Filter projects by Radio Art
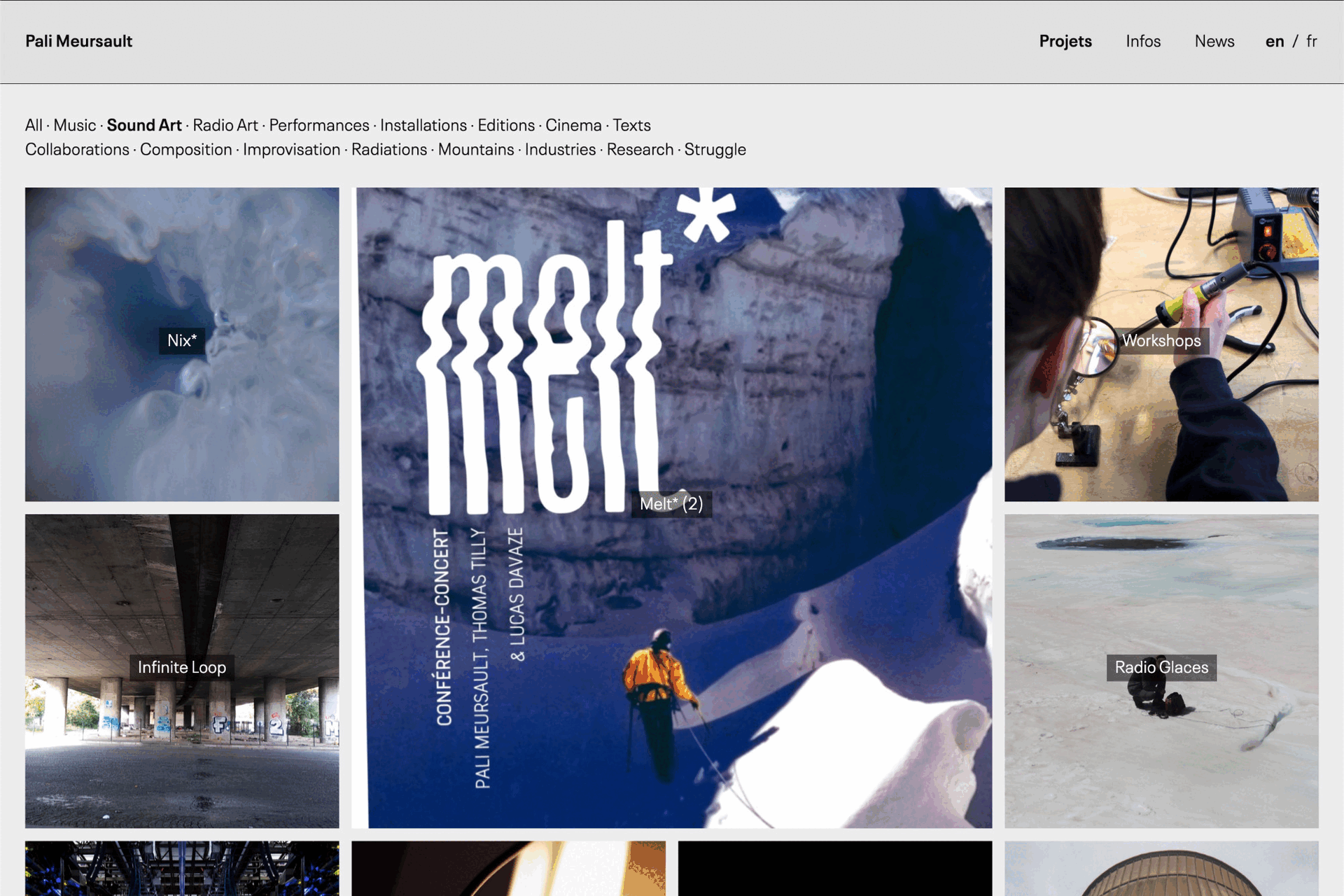The height and width of the screenshot is (896, 1344). click(225, 125)
